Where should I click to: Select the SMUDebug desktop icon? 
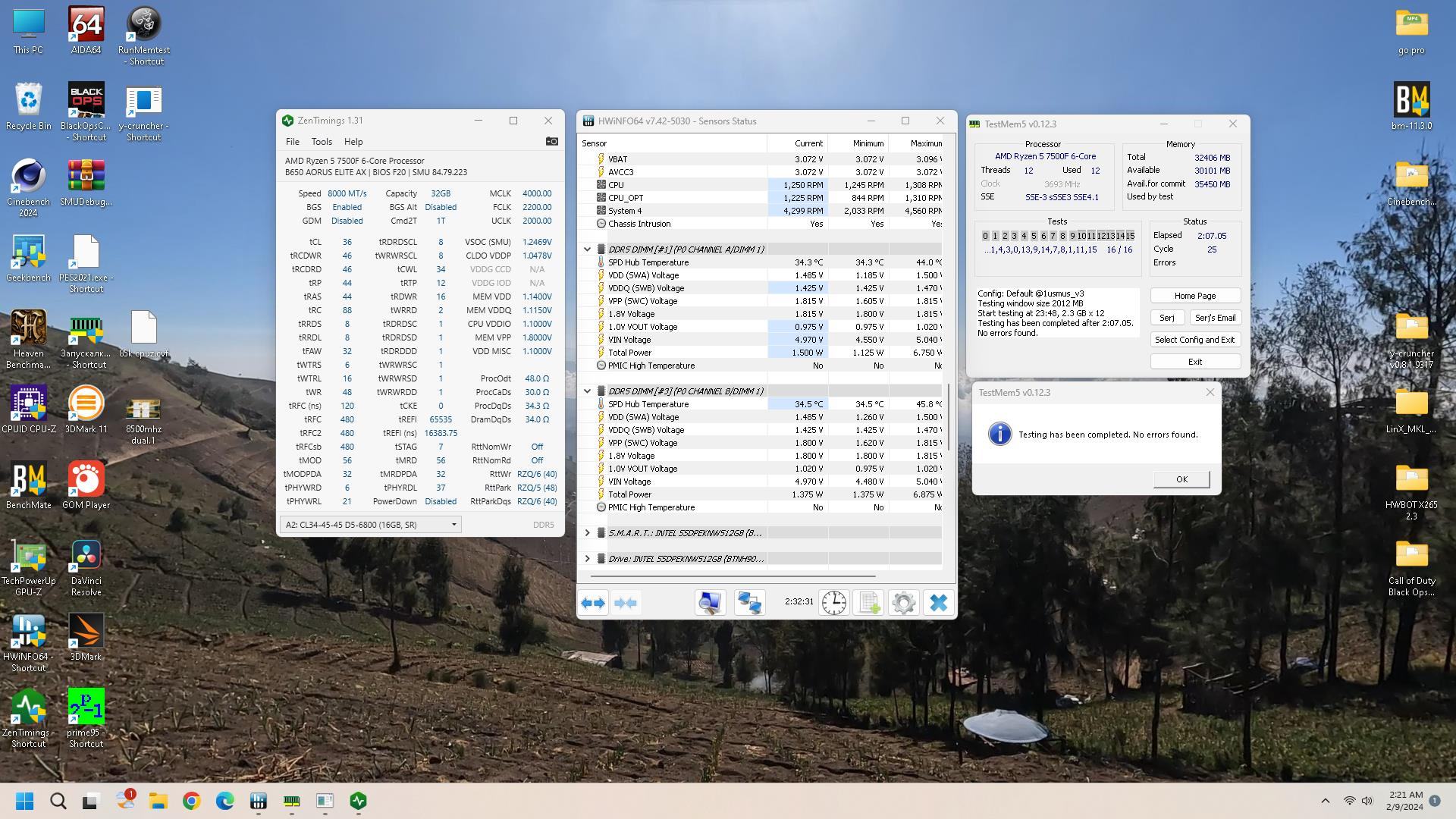click(86, 183)
